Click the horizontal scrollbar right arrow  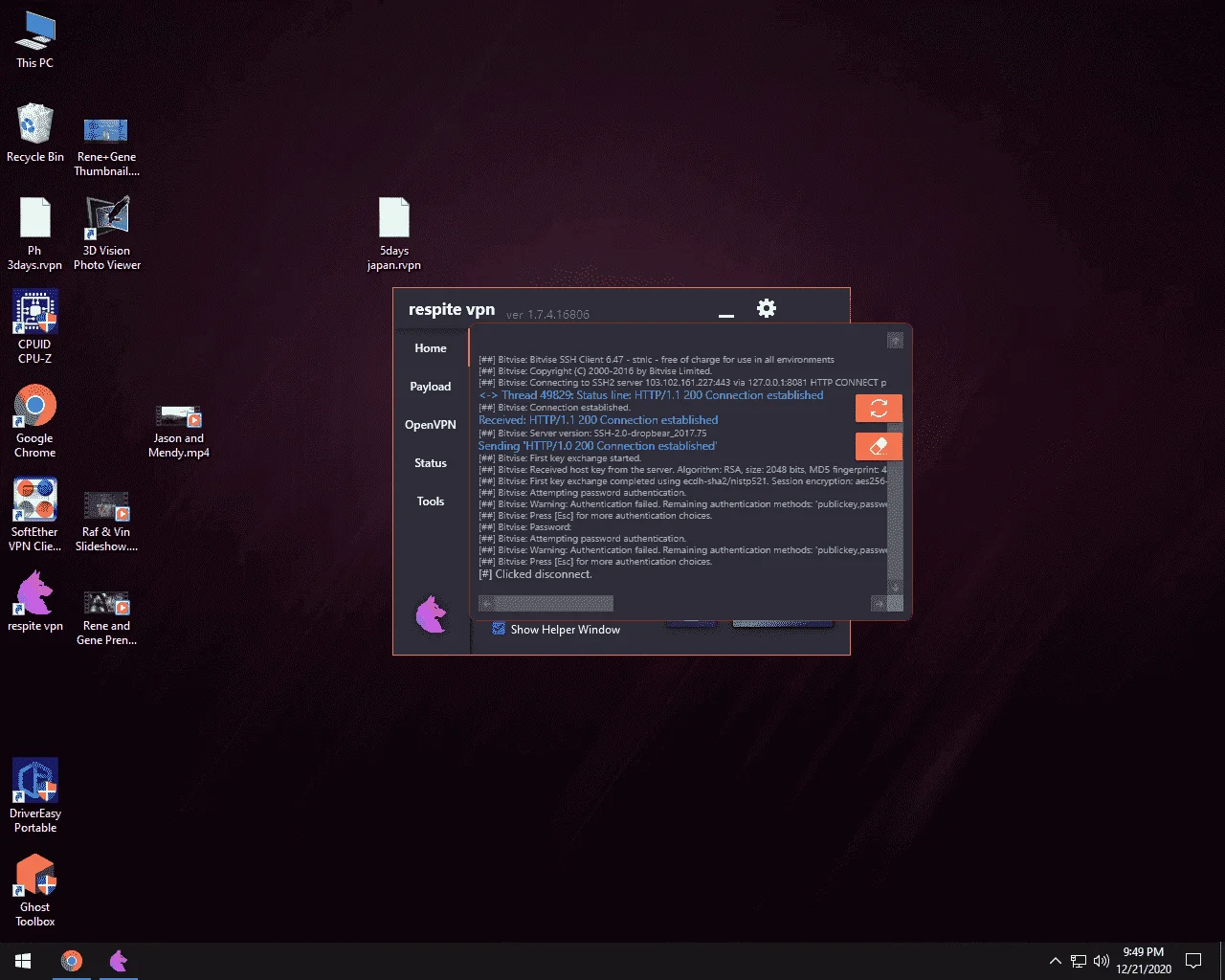(x=879, y=604)
